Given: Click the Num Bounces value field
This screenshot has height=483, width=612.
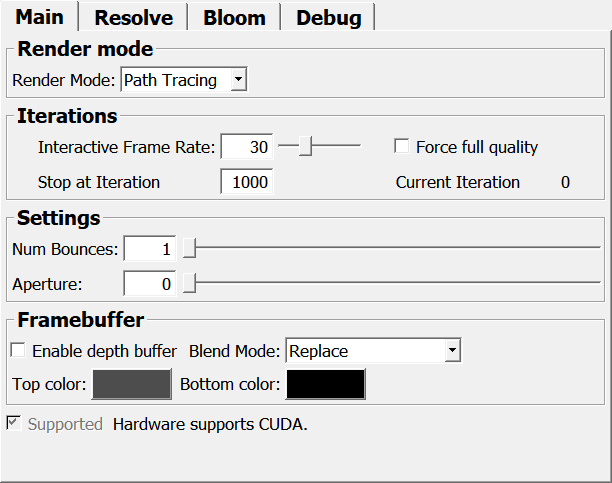Looking at the screenshot, I should pyautogui.click(x=149, y=249).
